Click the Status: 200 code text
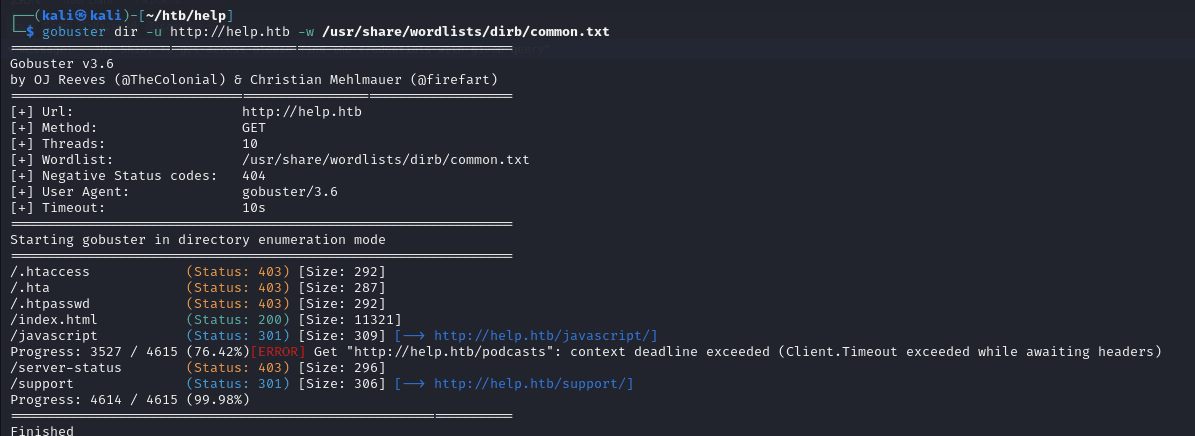Screen dimensions: 1195x436 238,320
